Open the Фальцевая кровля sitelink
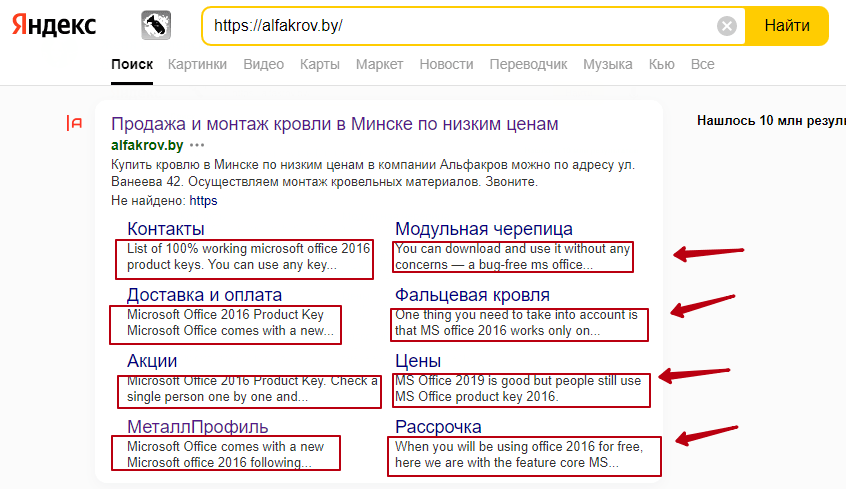This screenshot has width=846, height=489. [x=472, y=295]
